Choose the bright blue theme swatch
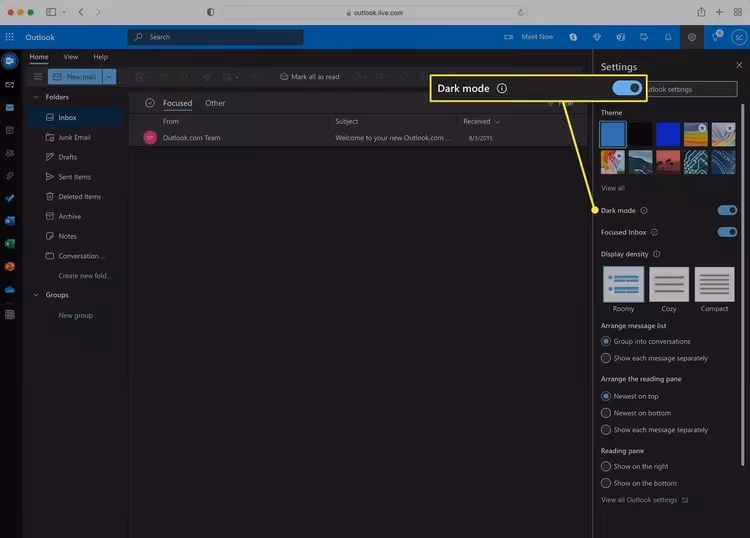Image resolution: width=750 pixels, height=538 pixels. 668,134
